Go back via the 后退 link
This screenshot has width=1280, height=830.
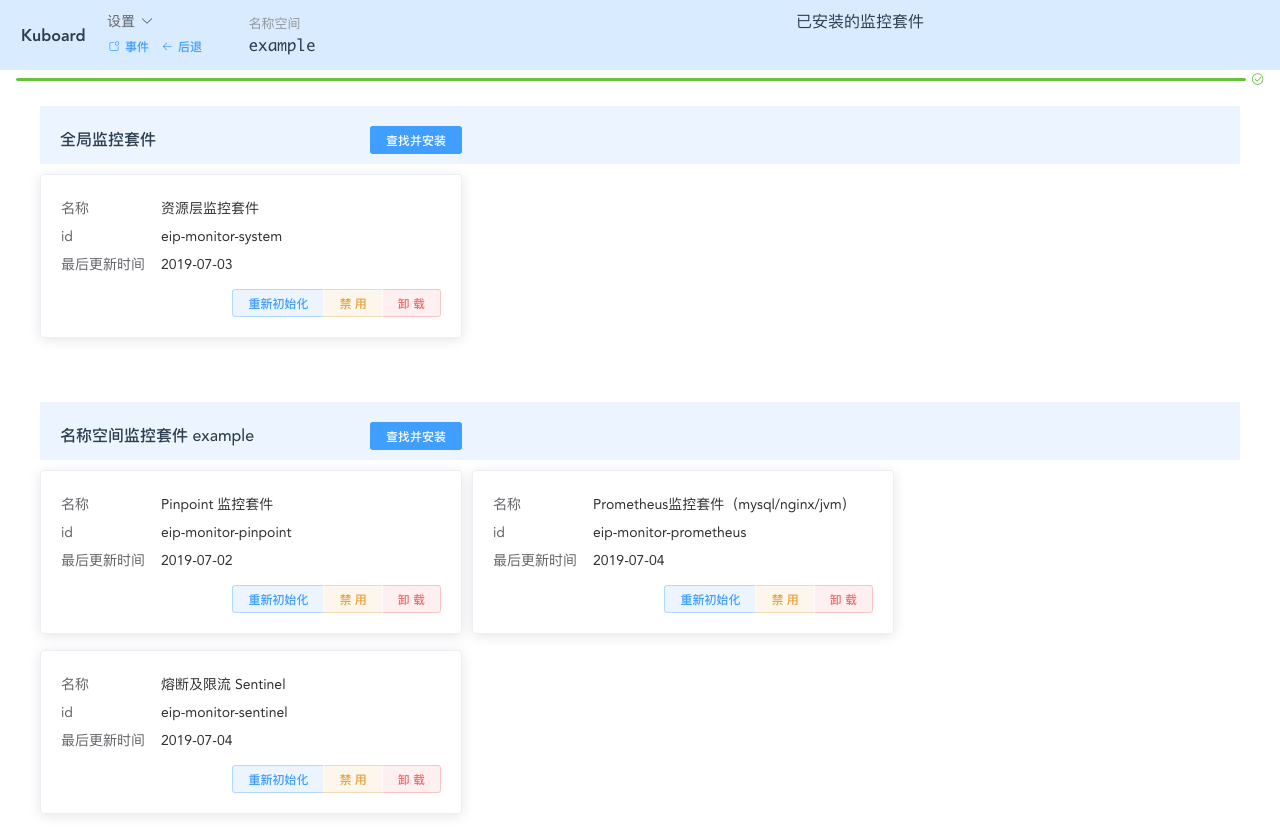[189, 46]
